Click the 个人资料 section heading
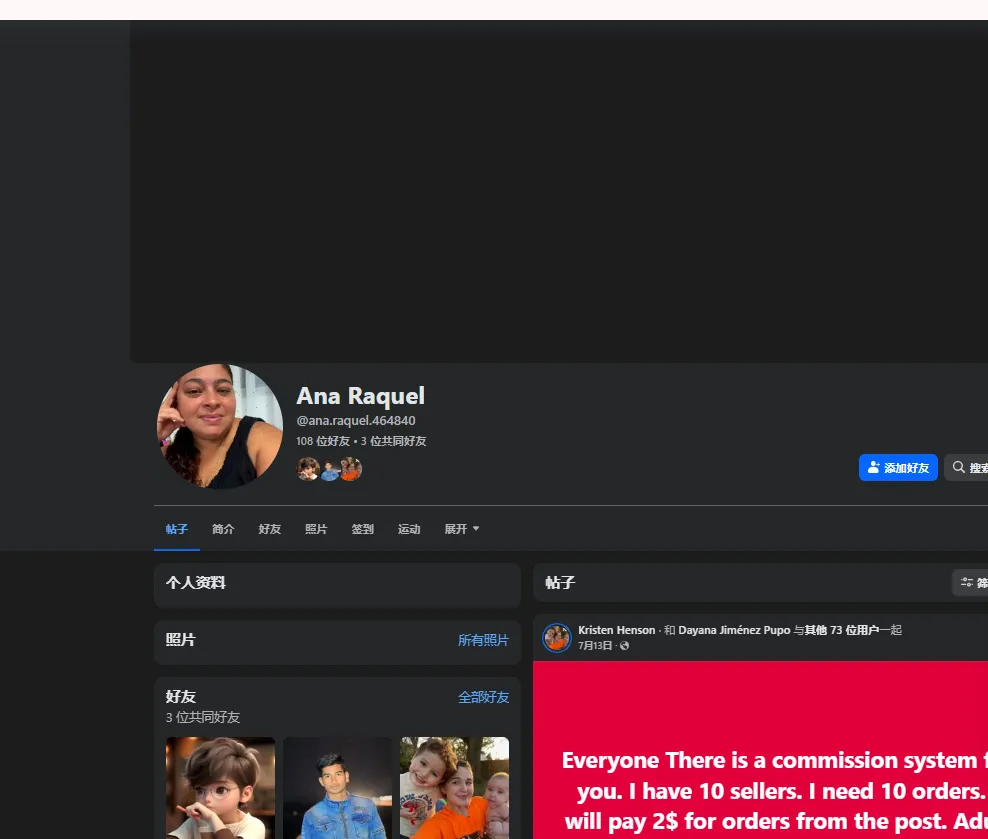This screenshot has width=988, height=839. coord(195,583)
